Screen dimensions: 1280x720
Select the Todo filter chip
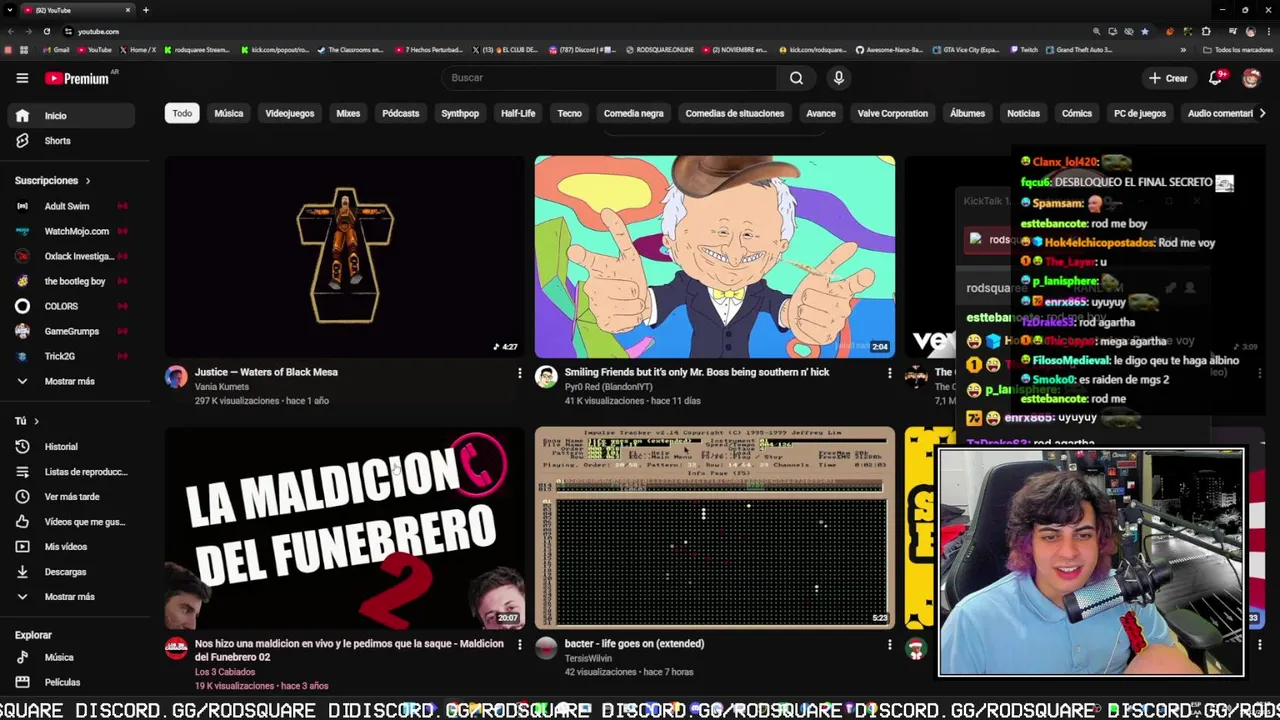[x=182, y=113]
